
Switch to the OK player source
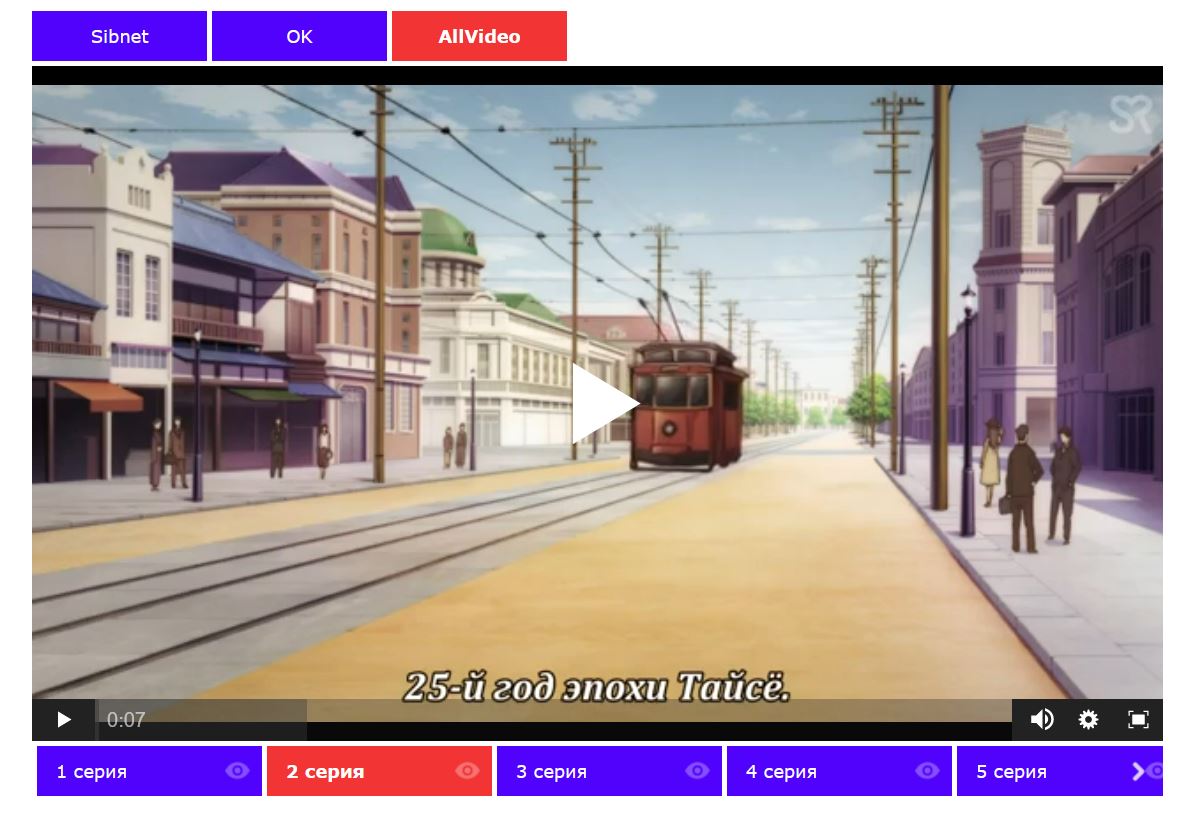299,36
